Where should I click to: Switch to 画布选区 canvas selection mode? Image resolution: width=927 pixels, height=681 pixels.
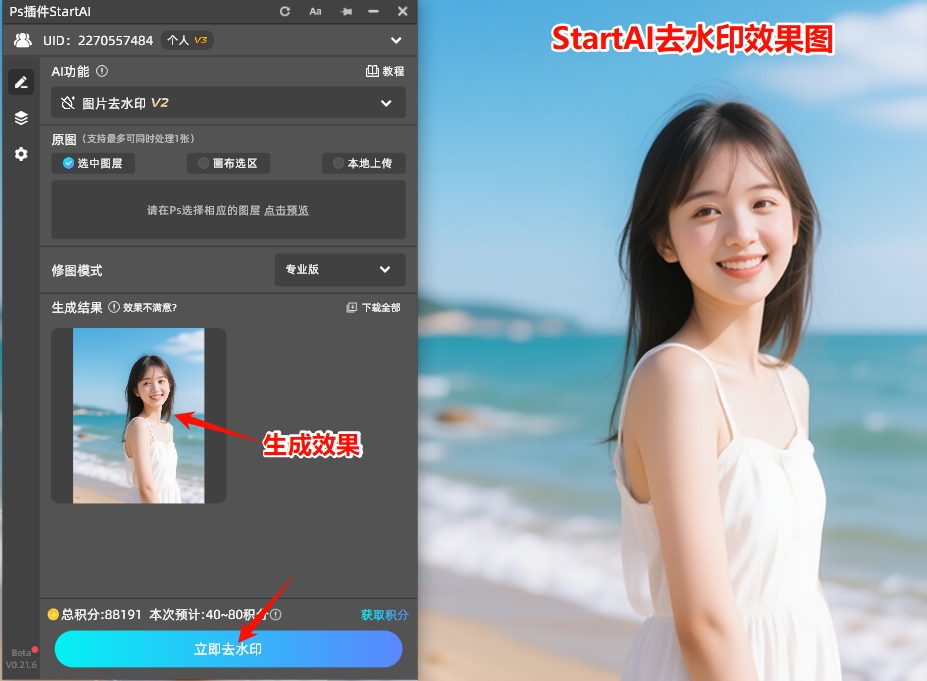coord(230,163)
